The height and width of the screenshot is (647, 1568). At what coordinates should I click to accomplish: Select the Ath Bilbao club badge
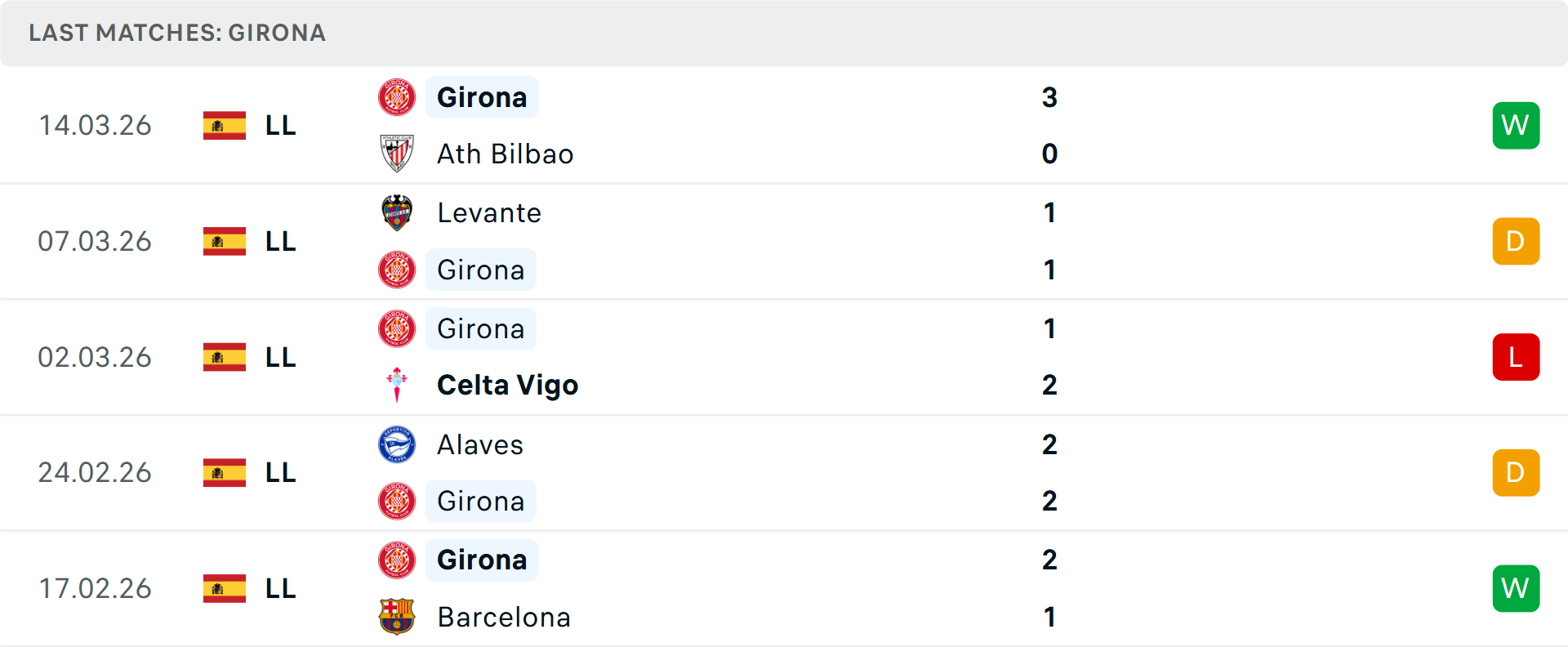click(397, 154)
